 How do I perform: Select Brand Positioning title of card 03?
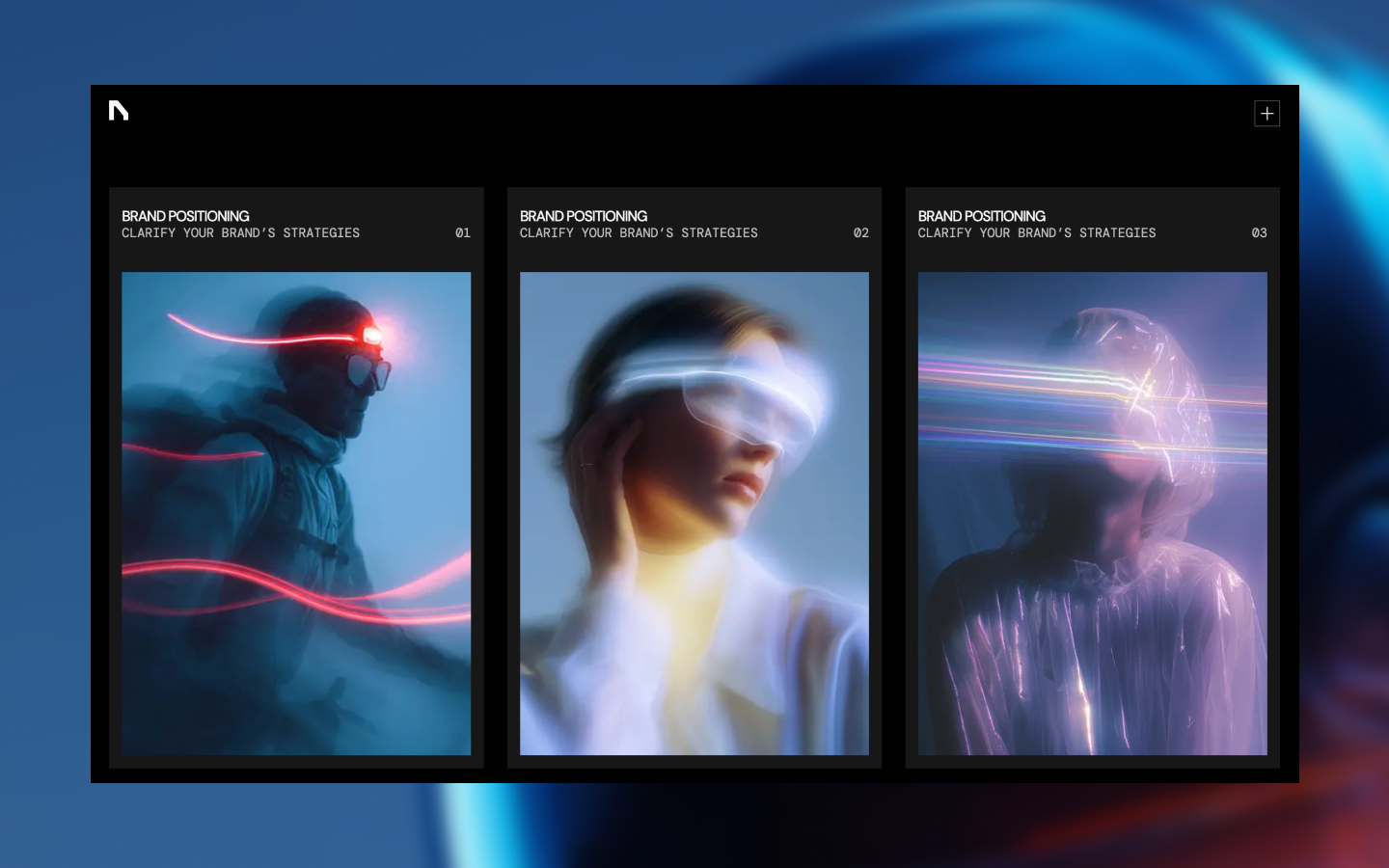tap(982, 216)
